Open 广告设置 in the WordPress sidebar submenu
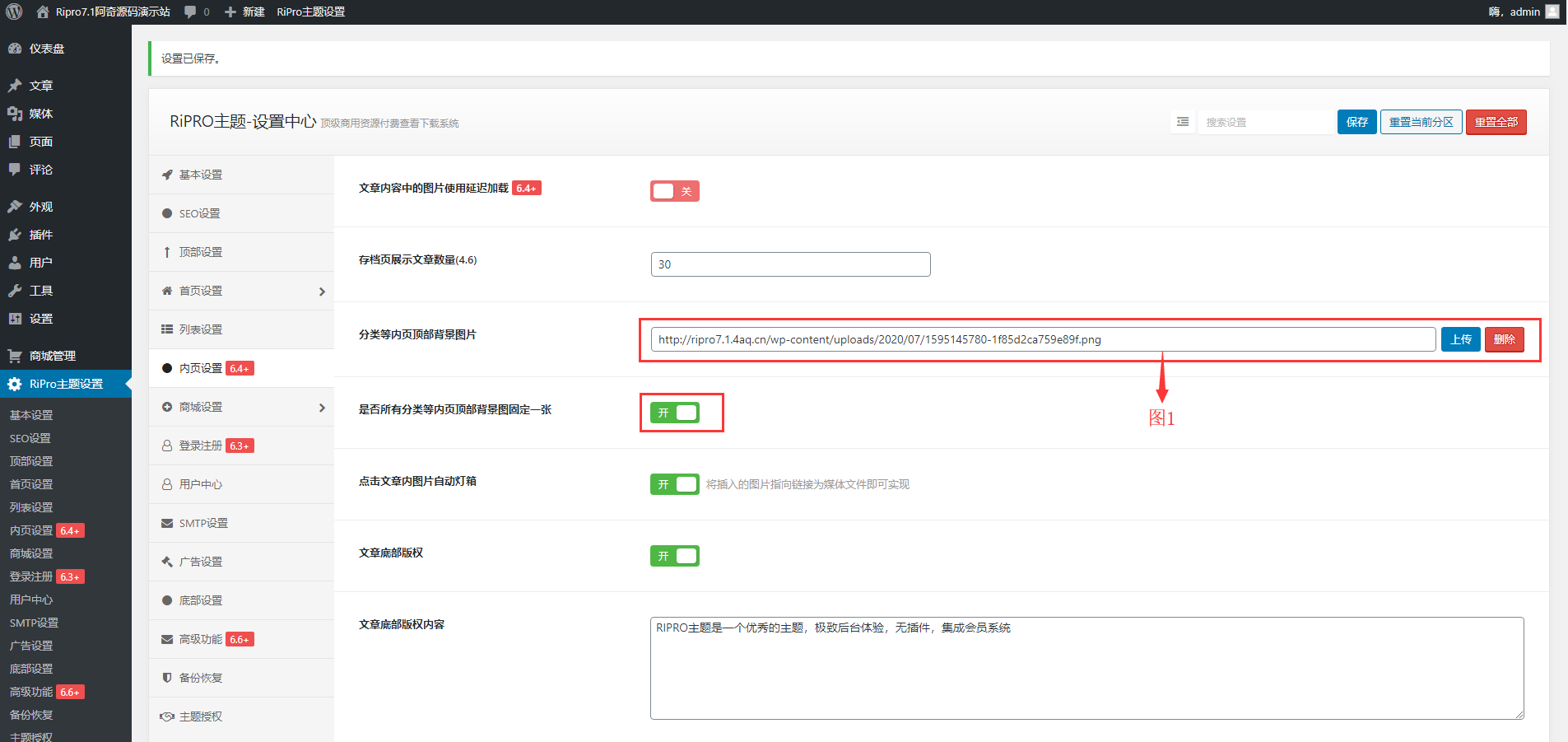This screenshot has height=742, width=1568. coord(31,646)
